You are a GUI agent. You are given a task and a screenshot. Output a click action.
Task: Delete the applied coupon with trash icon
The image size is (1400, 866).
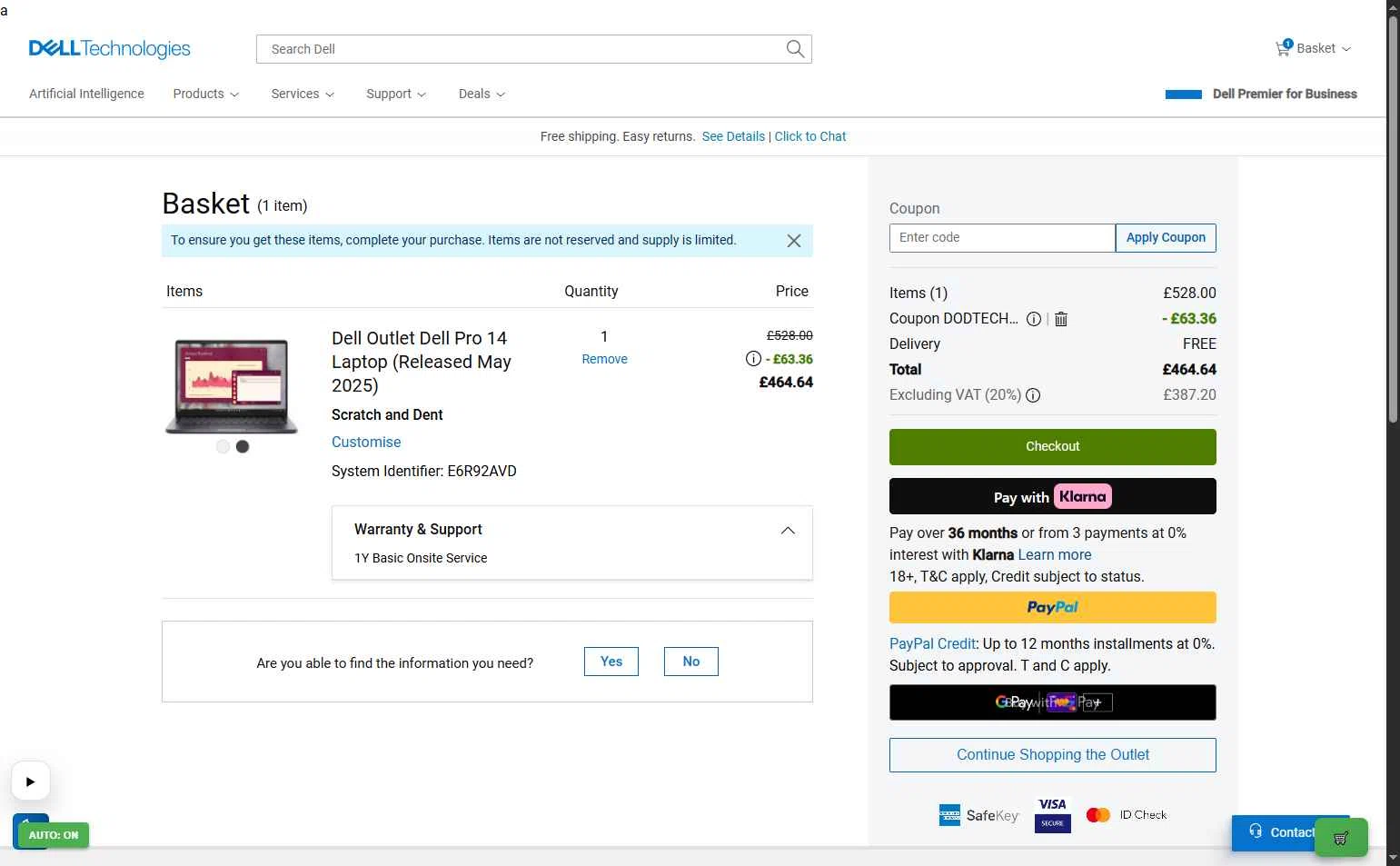click(1061, 319)
